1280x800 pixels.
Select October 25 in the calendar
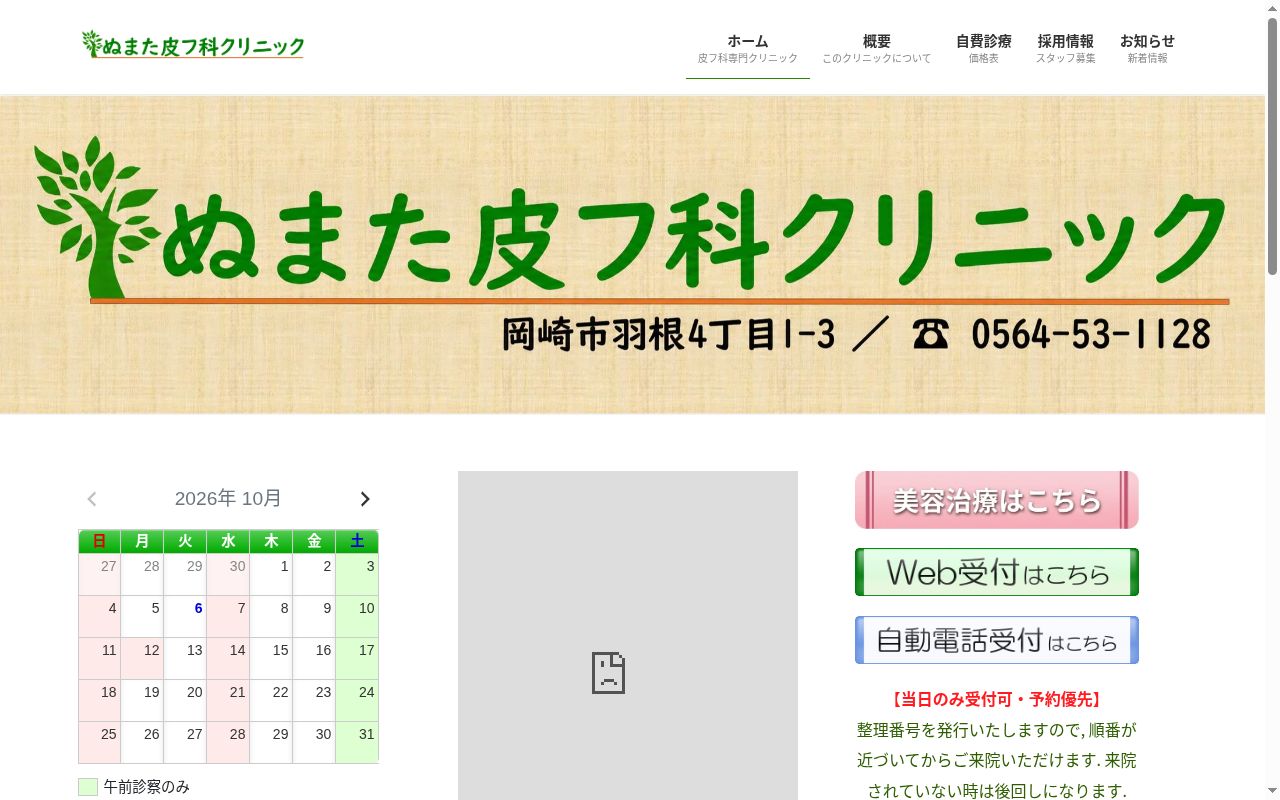pos(99,743)
